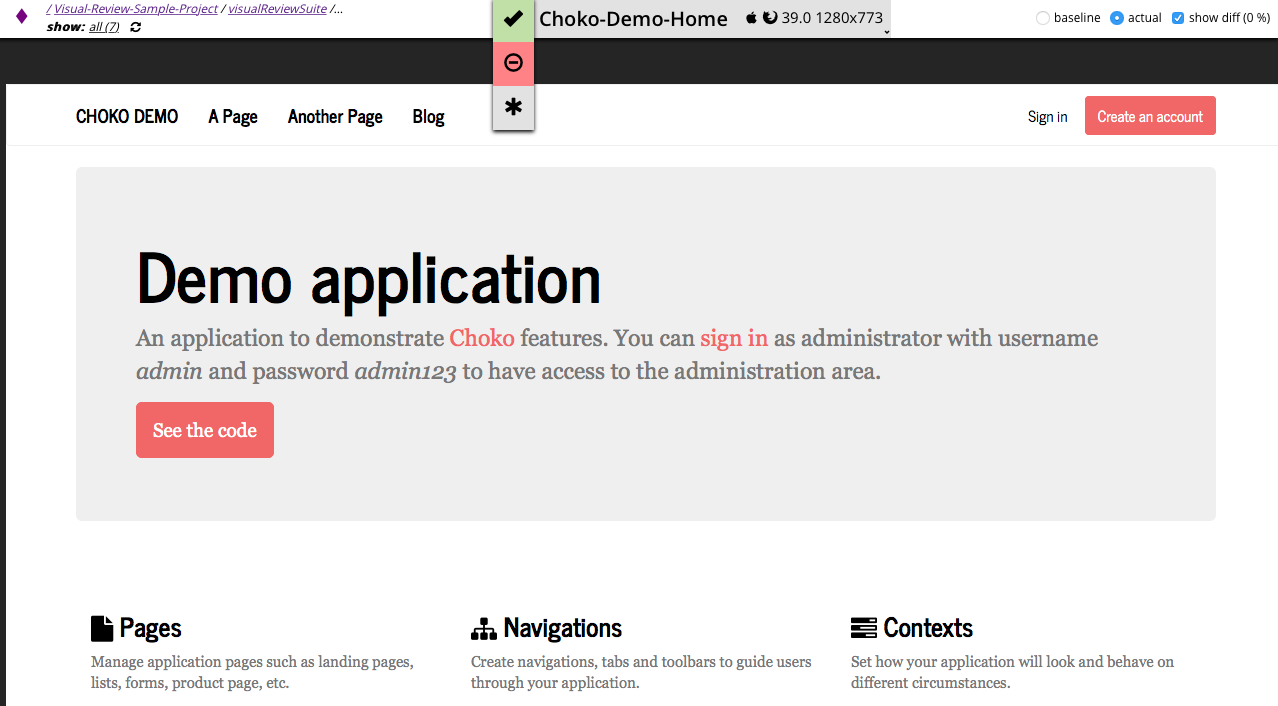Click the Create an account button

pyautogui.click(x=1150, y=116)
